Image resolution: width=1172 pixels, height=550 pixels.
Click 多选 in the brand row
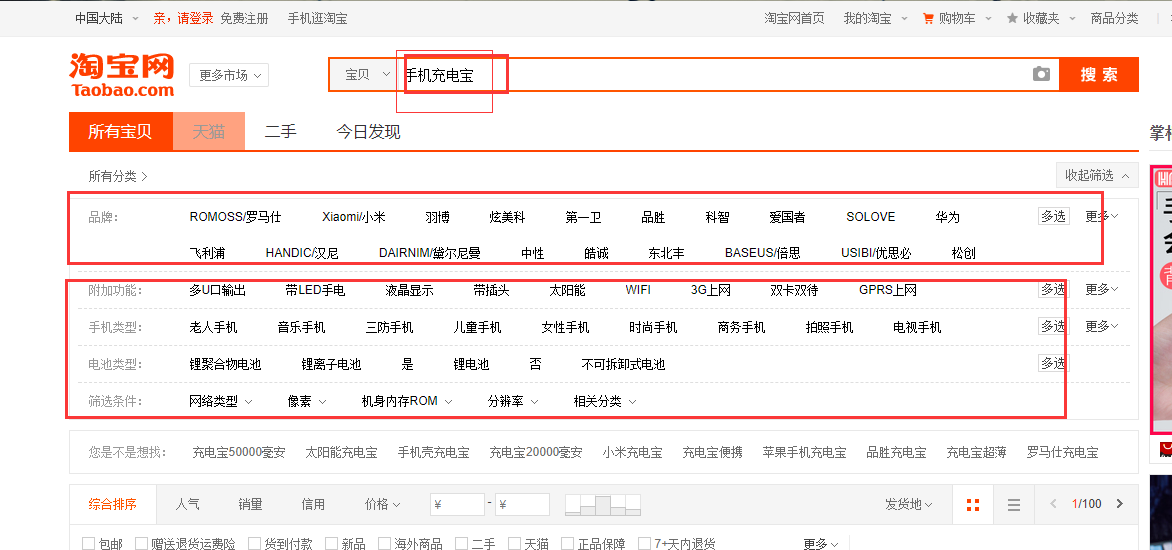click(1053, 216)
